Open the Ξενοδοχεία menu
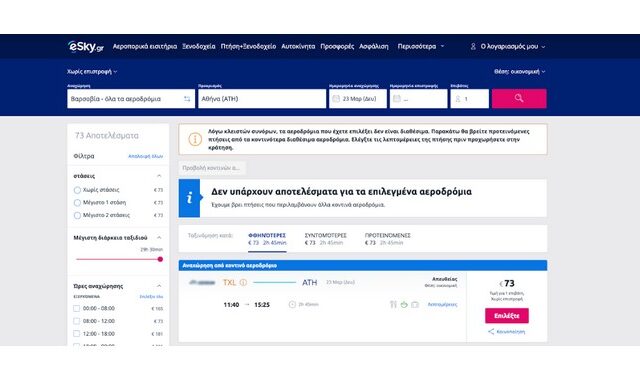The image size is (640, 380). click(x=199, y=47)
